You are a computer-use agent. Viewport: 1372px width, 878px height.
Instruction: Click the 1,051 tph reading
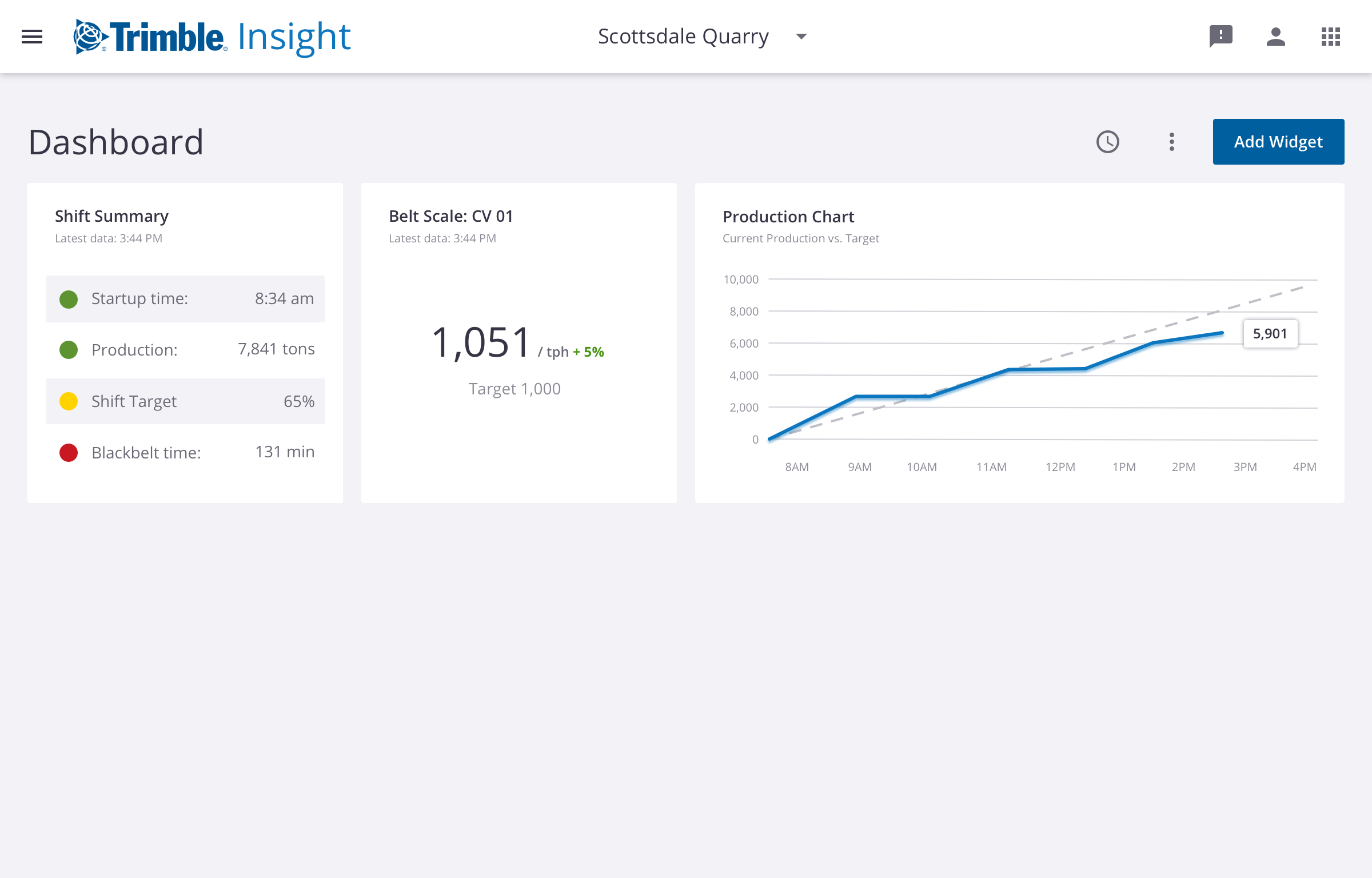click(481, 343)
